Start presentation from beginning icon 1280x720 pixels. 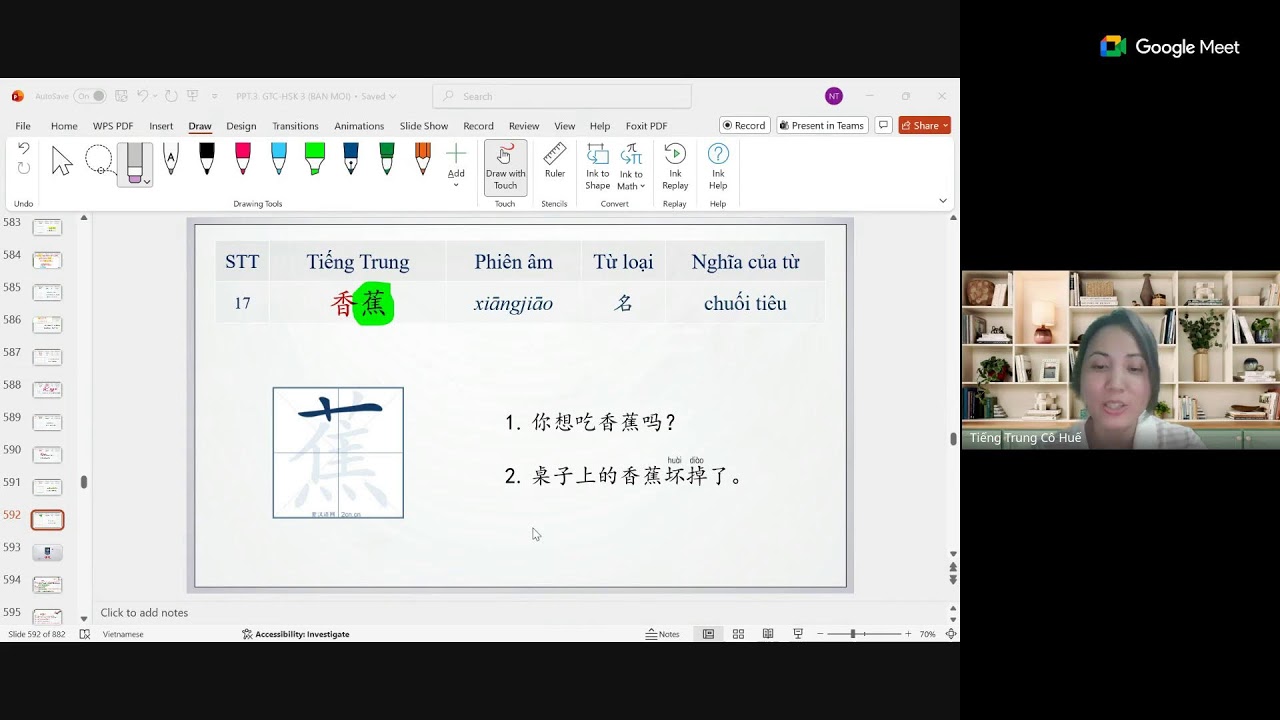pyautogui.click(x=191, y=96)
